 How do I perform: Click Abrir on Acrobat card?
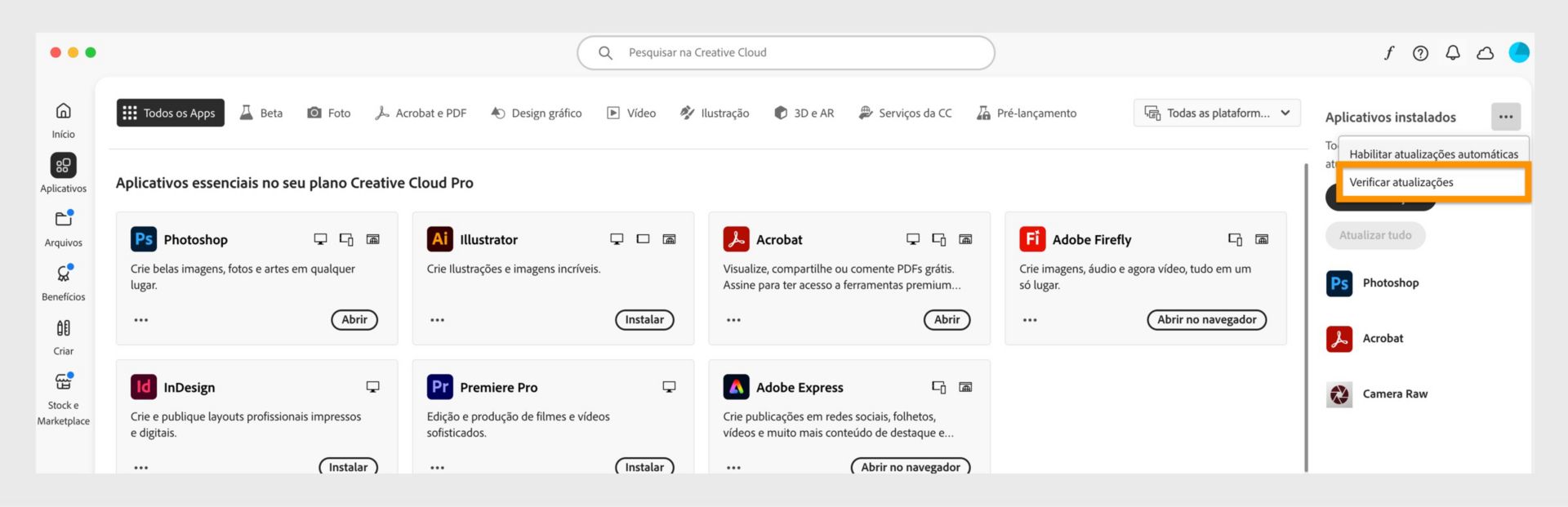[947, 320]
